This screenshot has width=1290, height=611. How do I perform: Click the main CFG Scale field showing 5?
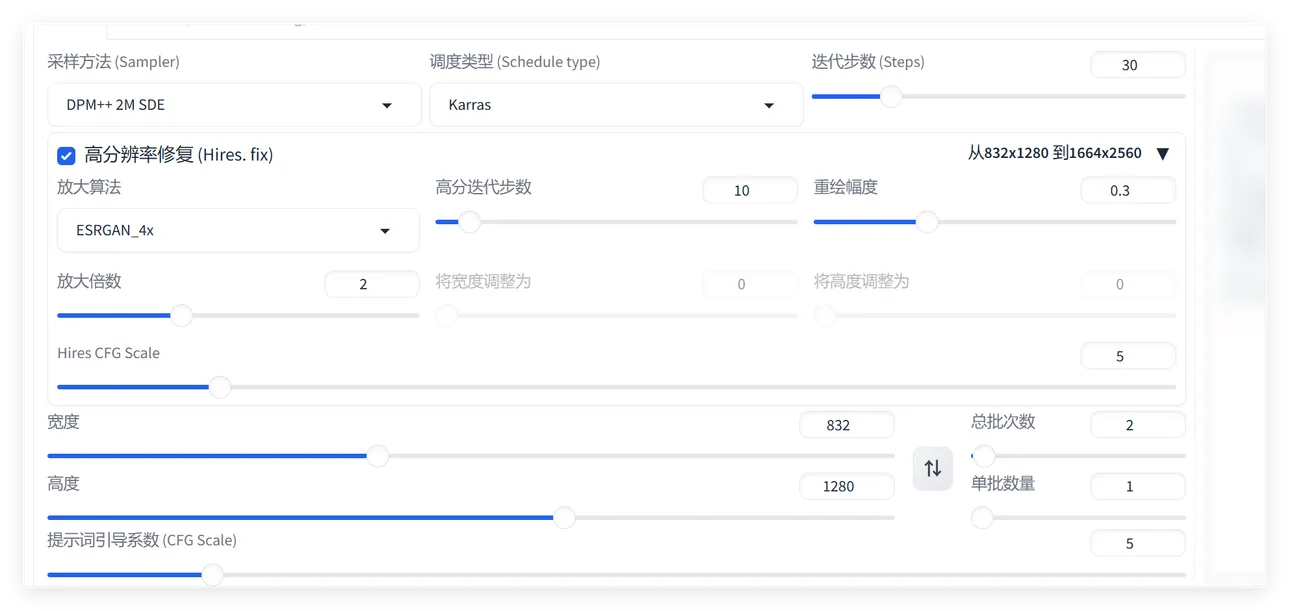[1138, 543]
